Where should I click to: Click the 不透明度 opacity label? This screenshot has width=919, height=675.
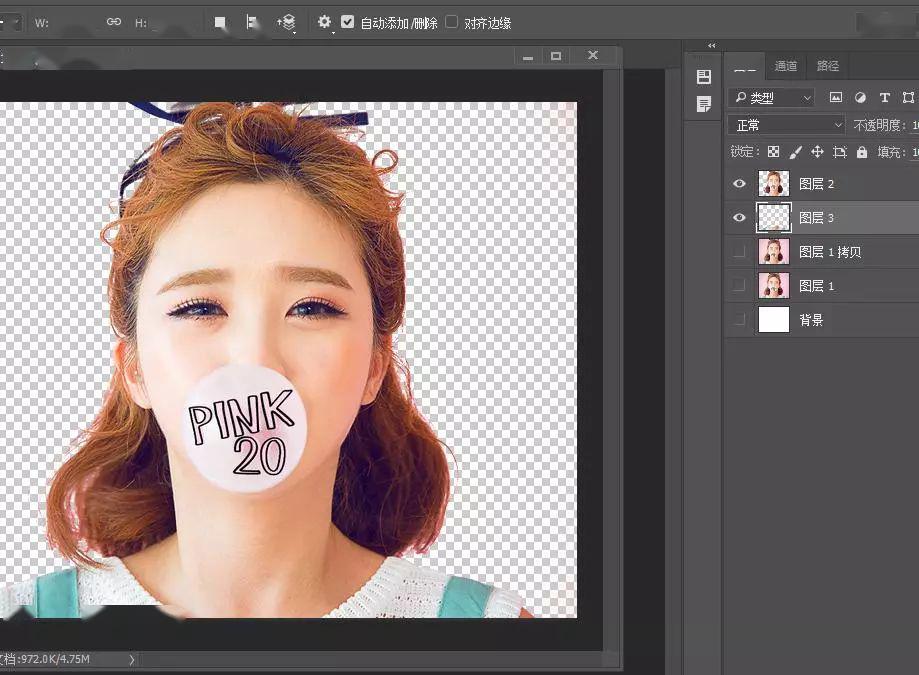[879, 125]
